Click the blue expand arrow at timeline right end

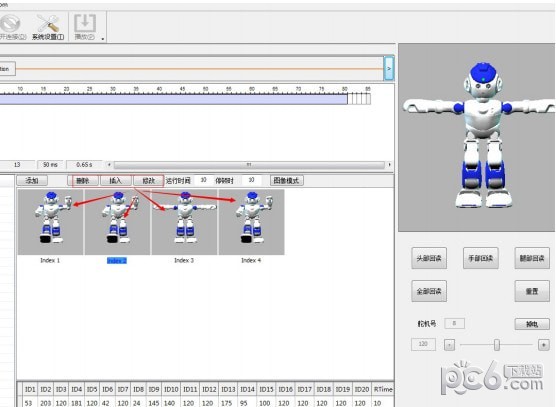coord(389,68)
